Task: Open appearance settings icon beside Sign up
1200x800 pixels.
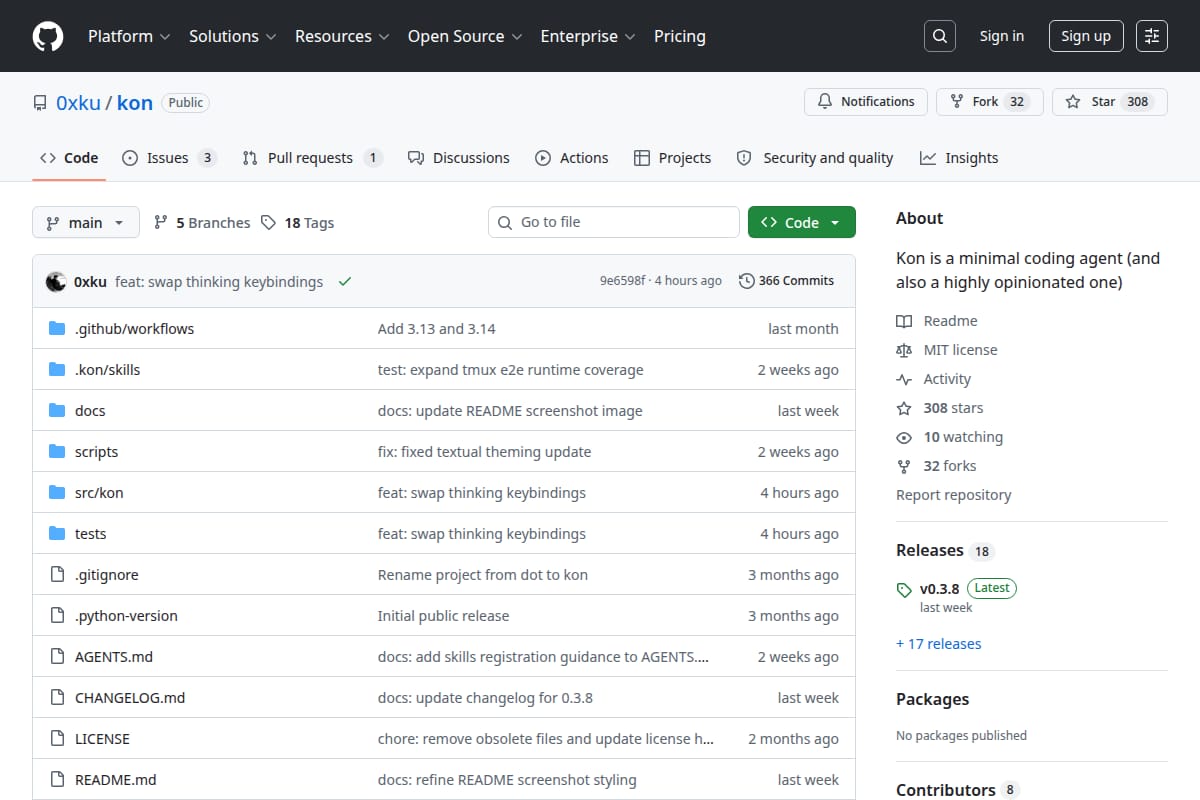Action: 1152,36
